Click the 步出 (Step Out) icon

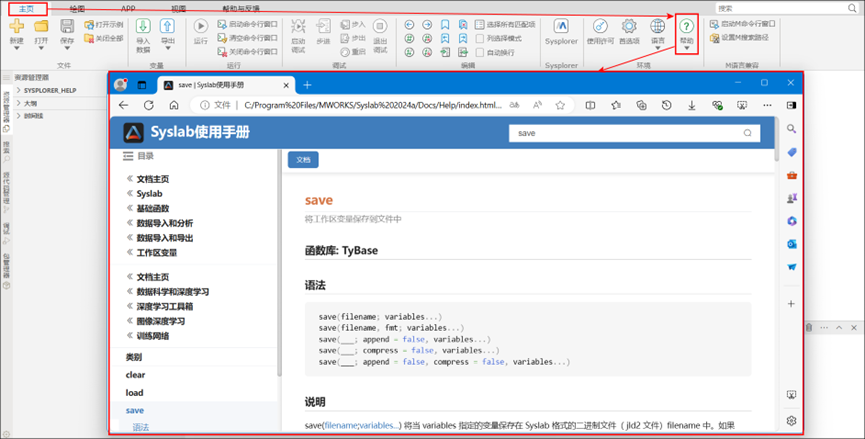pos(345,38)
